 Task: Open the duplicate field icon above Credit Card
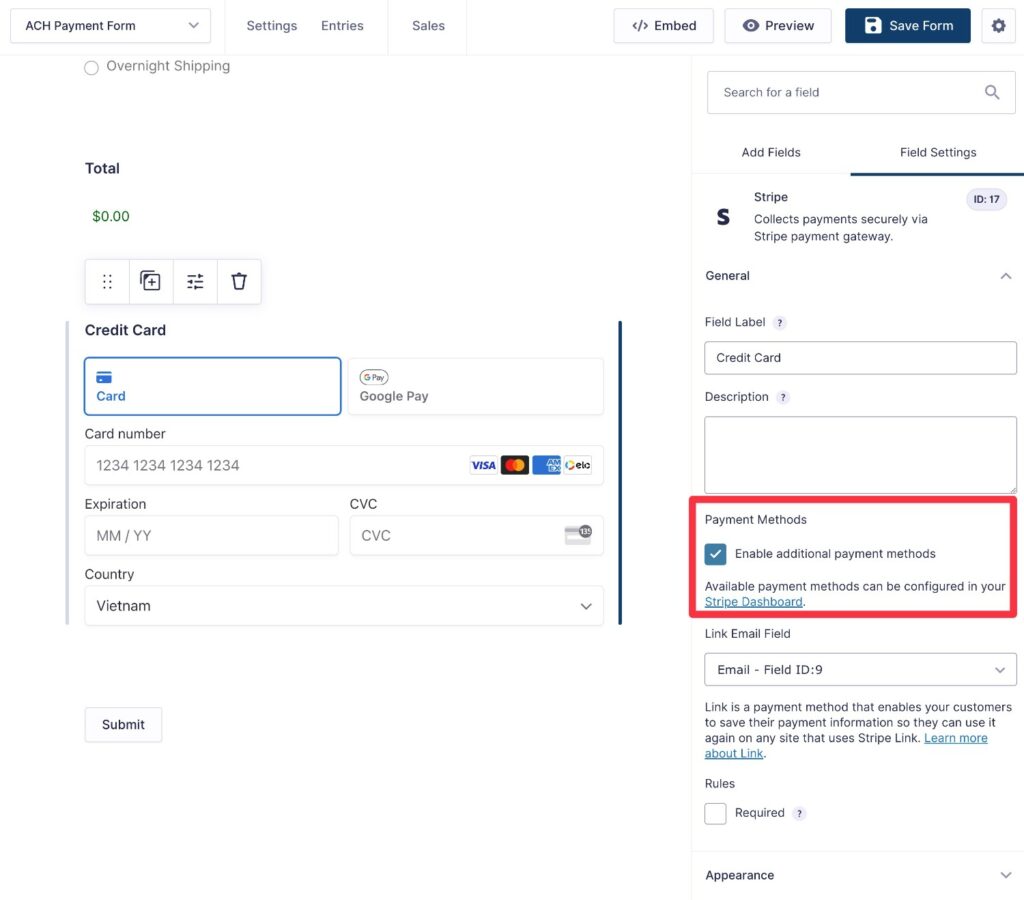pyautogui.click(x=151, y=281)
